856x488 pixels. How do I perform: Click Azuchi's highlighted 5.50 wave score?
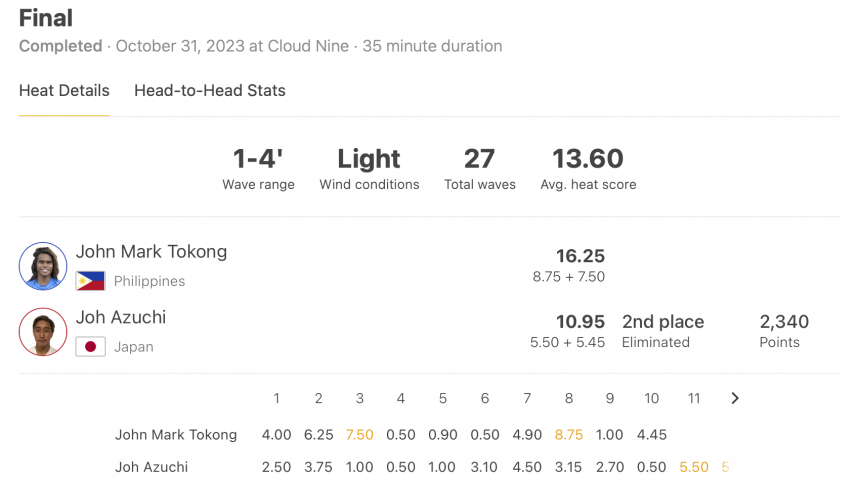point(694,467)
